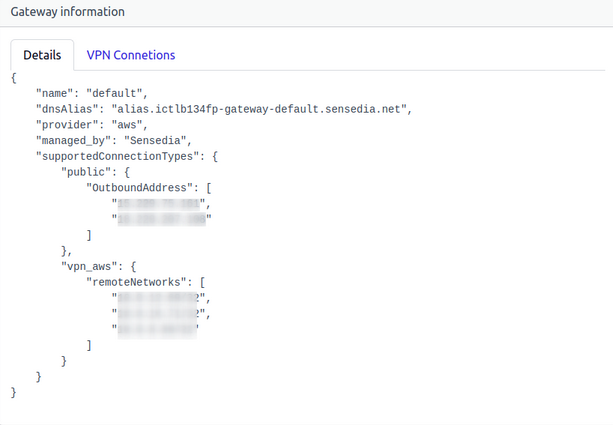Click the second blurred outbound address
This screenshot has height=425, width=613.
pyautogui.click(x=160, y=220)
